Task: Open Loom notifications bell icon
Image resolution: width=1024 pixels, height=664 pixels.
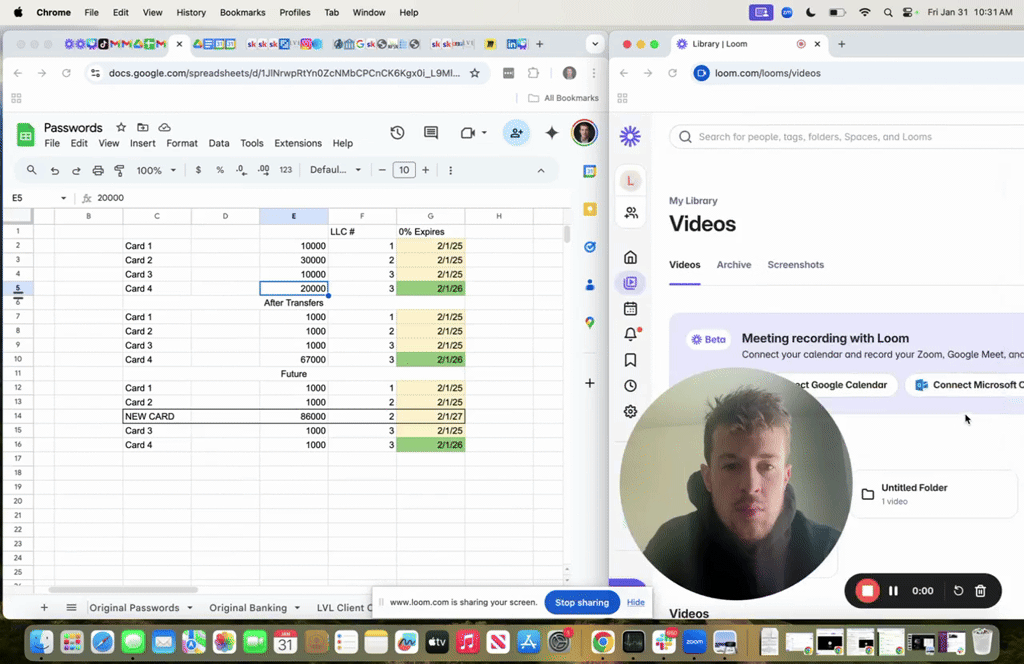Action: (x=630, y=334)
